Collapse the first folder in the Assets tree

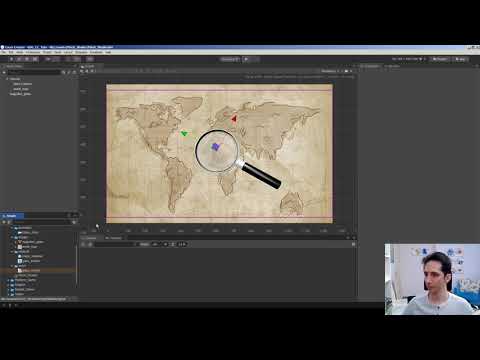(x=12, y=228)
